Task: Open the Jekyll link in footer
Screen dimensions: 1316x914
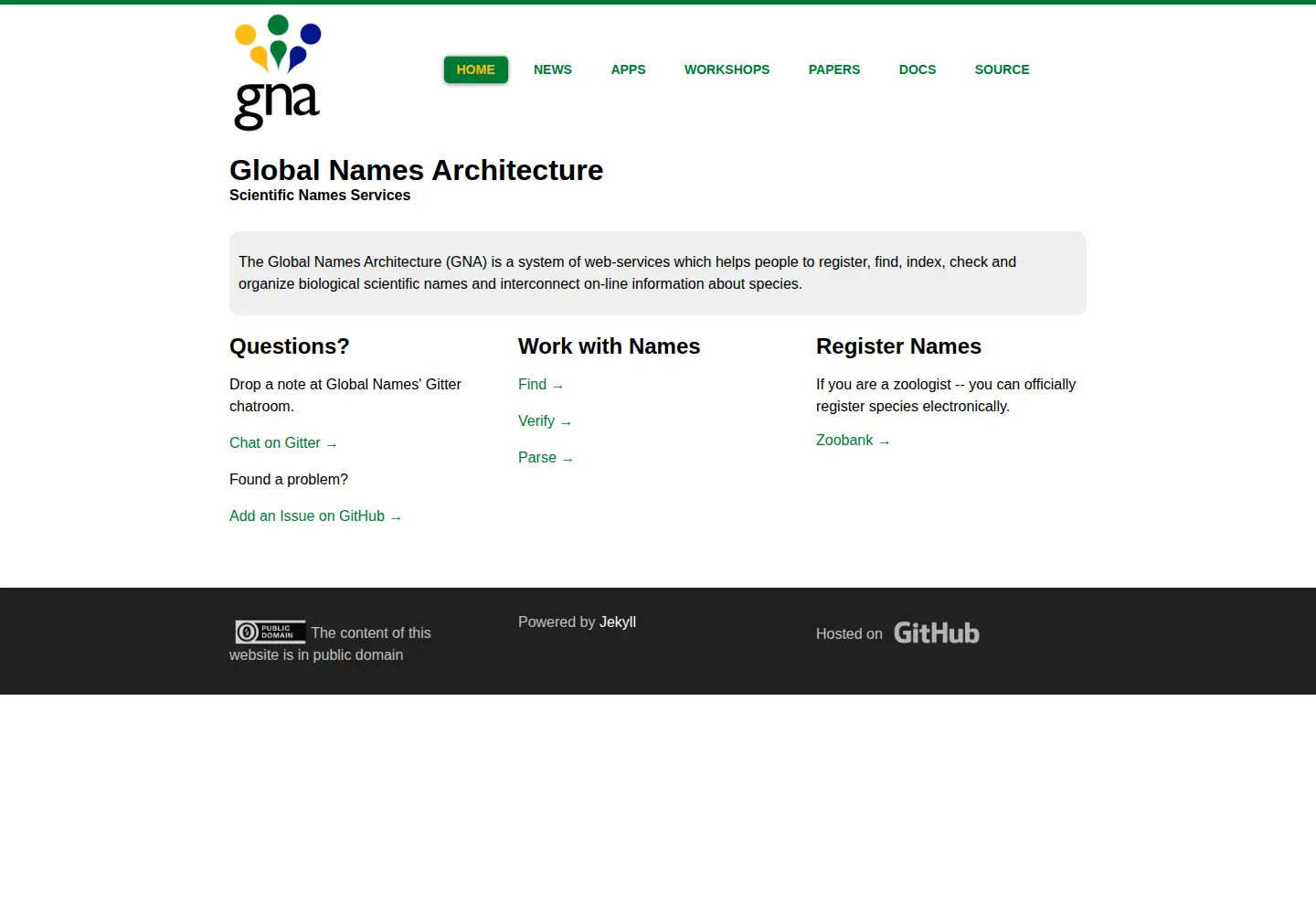Action: (x=618, y=622)
